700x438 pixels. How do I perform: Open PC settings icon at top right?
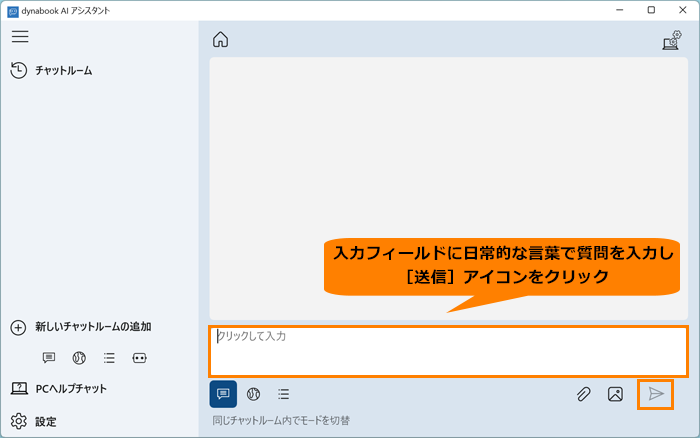coord(672,40)
